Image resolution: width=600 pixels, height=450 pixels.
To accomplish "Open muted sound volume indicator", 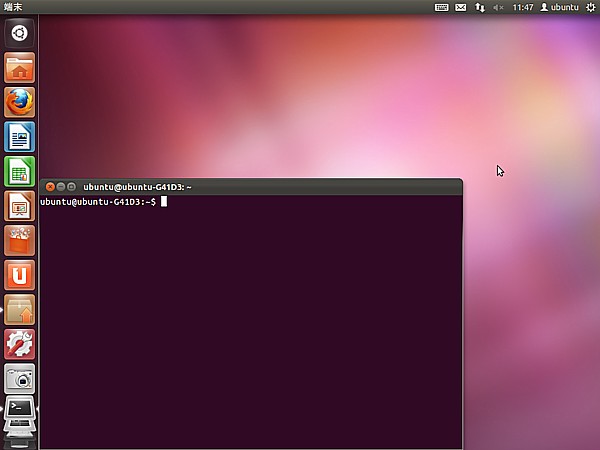I will coord(498,7).
